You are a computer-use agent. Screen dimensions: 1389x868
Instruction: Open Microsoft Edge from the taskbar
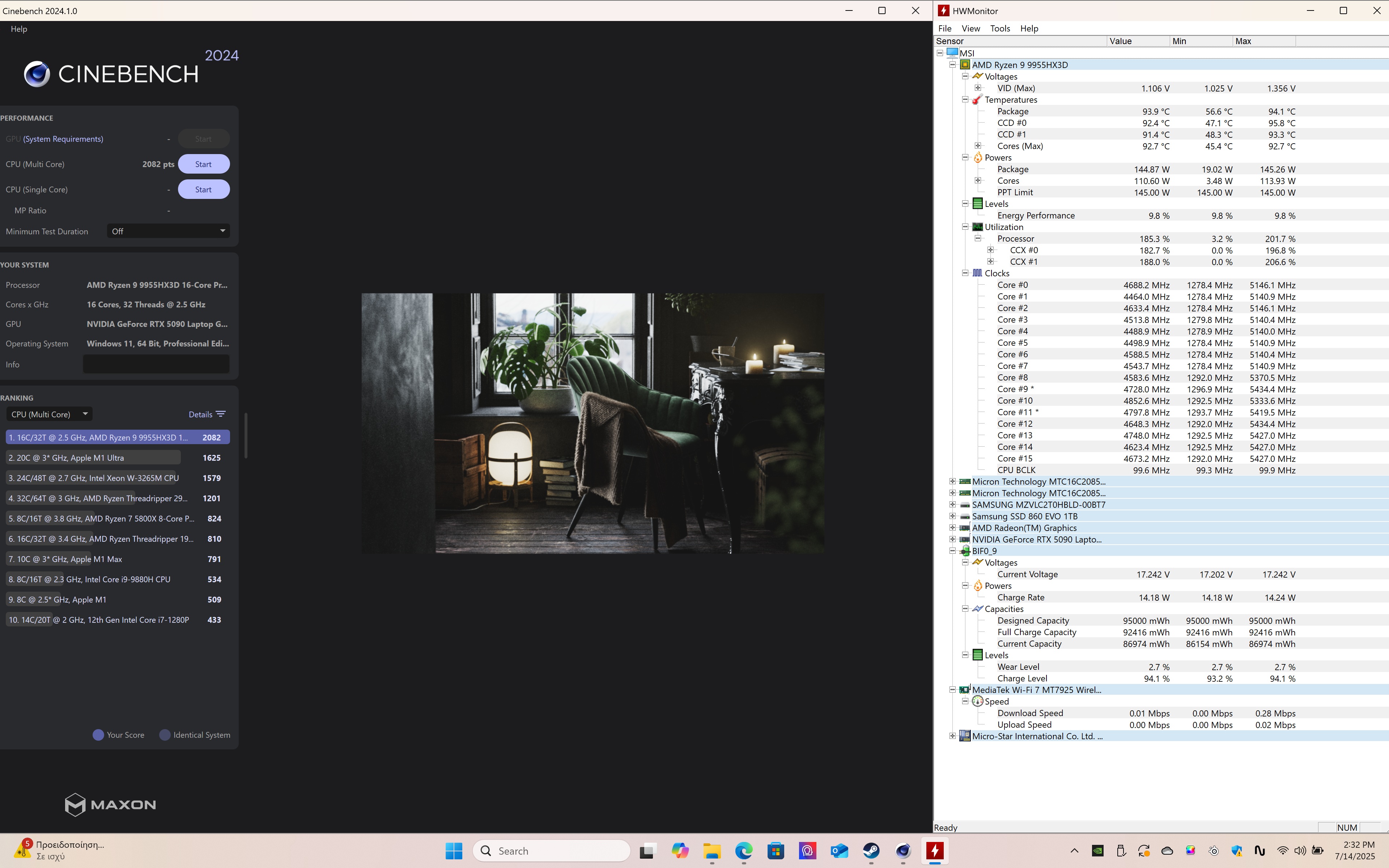coord(743,850)
